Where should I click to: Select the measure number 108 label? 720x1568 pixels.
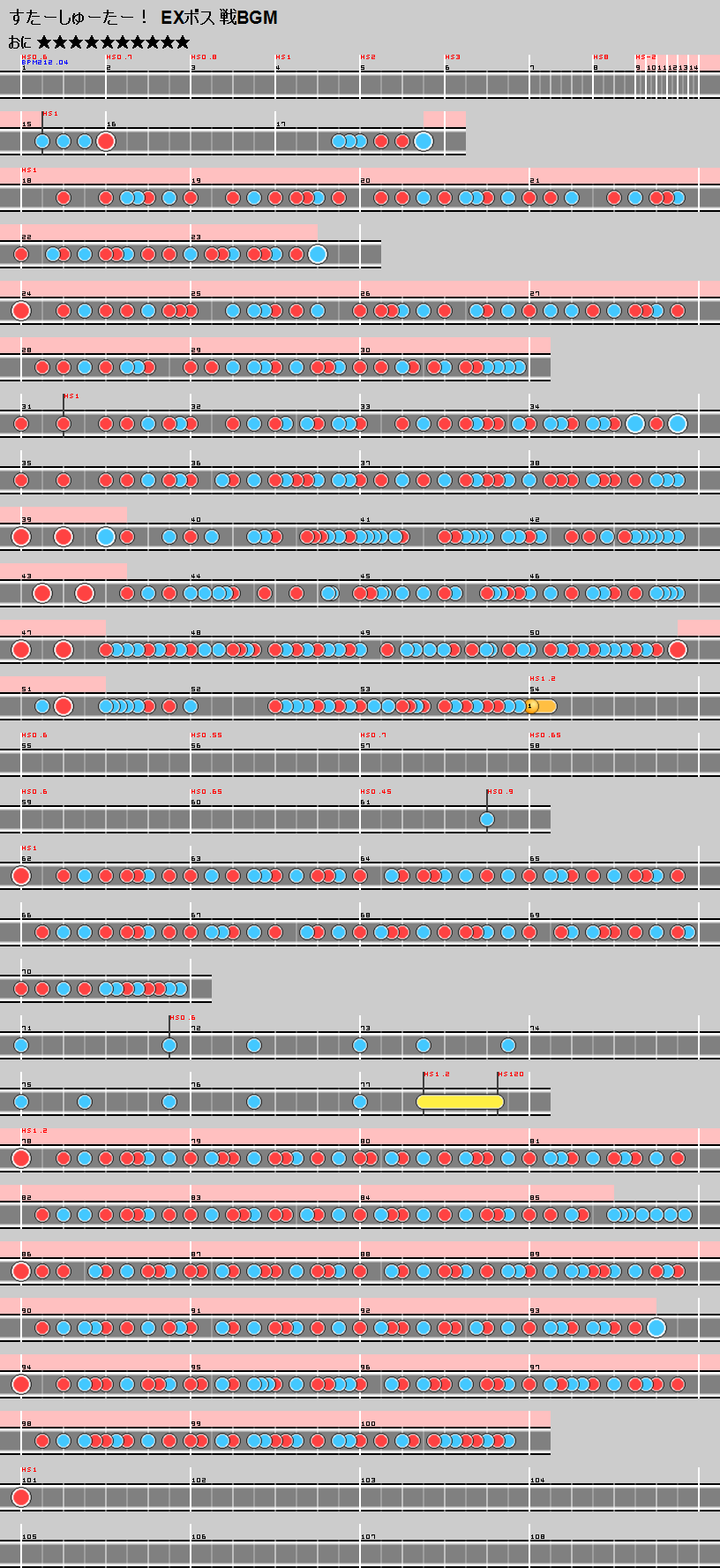click(537, 1537)
